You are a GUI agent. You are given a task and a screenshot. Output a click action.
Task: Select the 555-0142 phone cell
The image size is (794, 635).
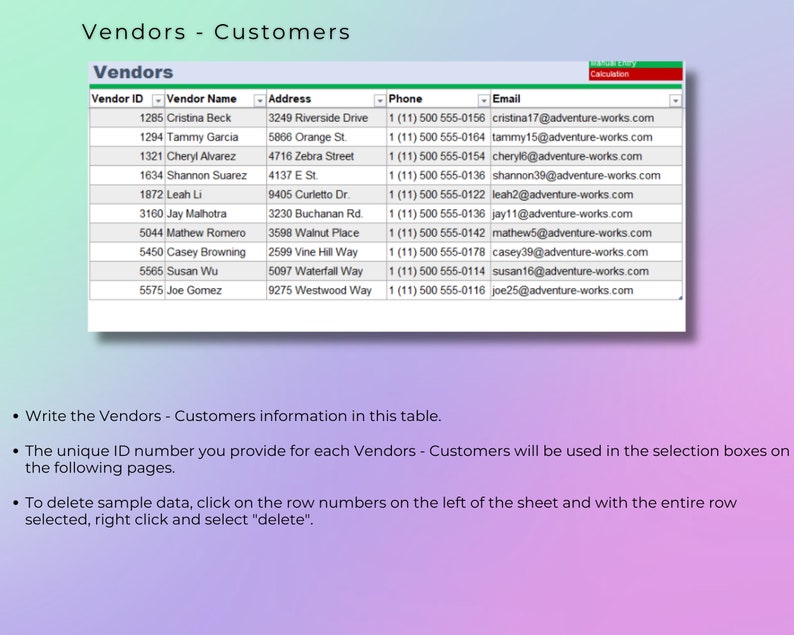pyautogui.click(x=439, y=233)
